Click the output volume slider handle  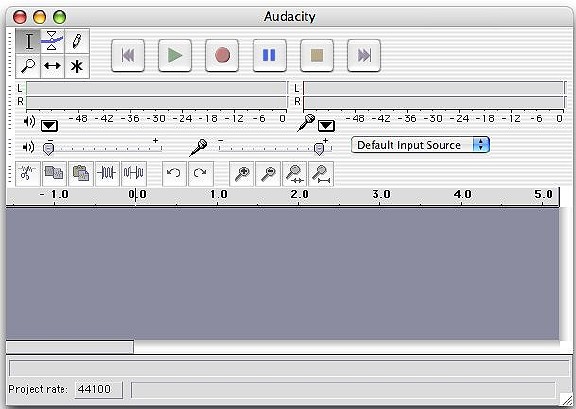pos(48,149)
